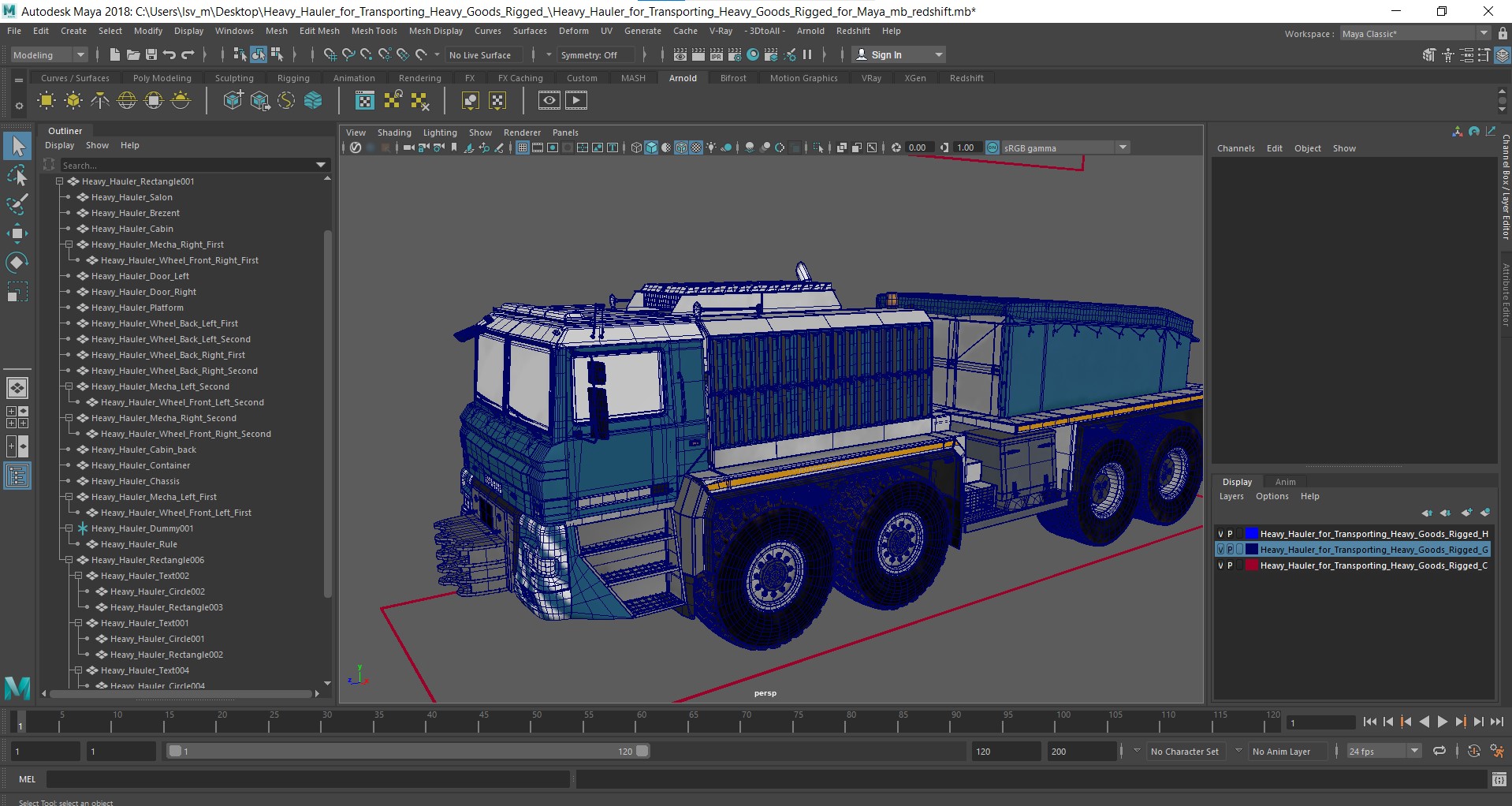Switch to the Anim tab in Layer Editor
This screenshot has width=1512, height=806.
coord(1285,482)
